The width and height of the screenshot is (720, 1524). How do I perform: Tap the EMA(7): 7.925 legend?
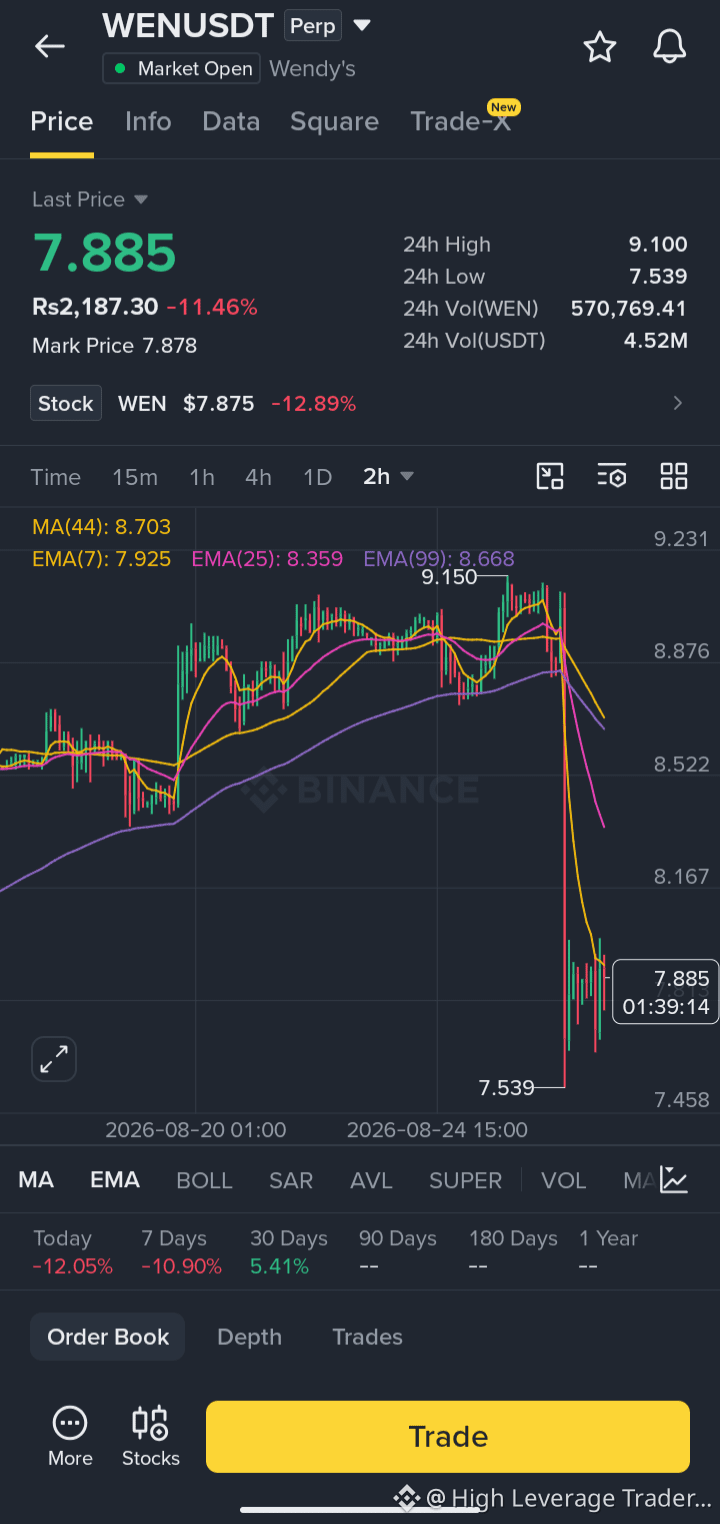click(x=101, y=559)
